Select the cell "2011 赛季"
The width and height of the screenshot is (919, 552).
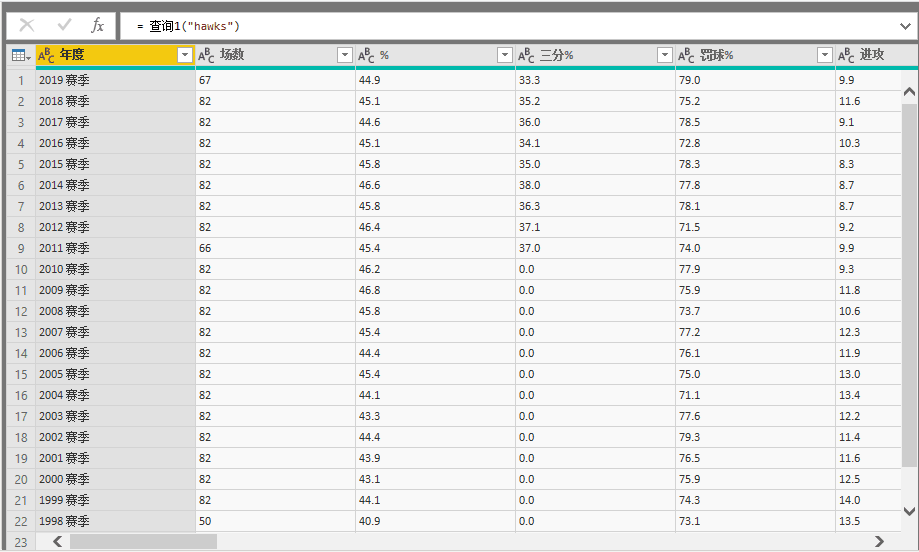click(115, 248)
